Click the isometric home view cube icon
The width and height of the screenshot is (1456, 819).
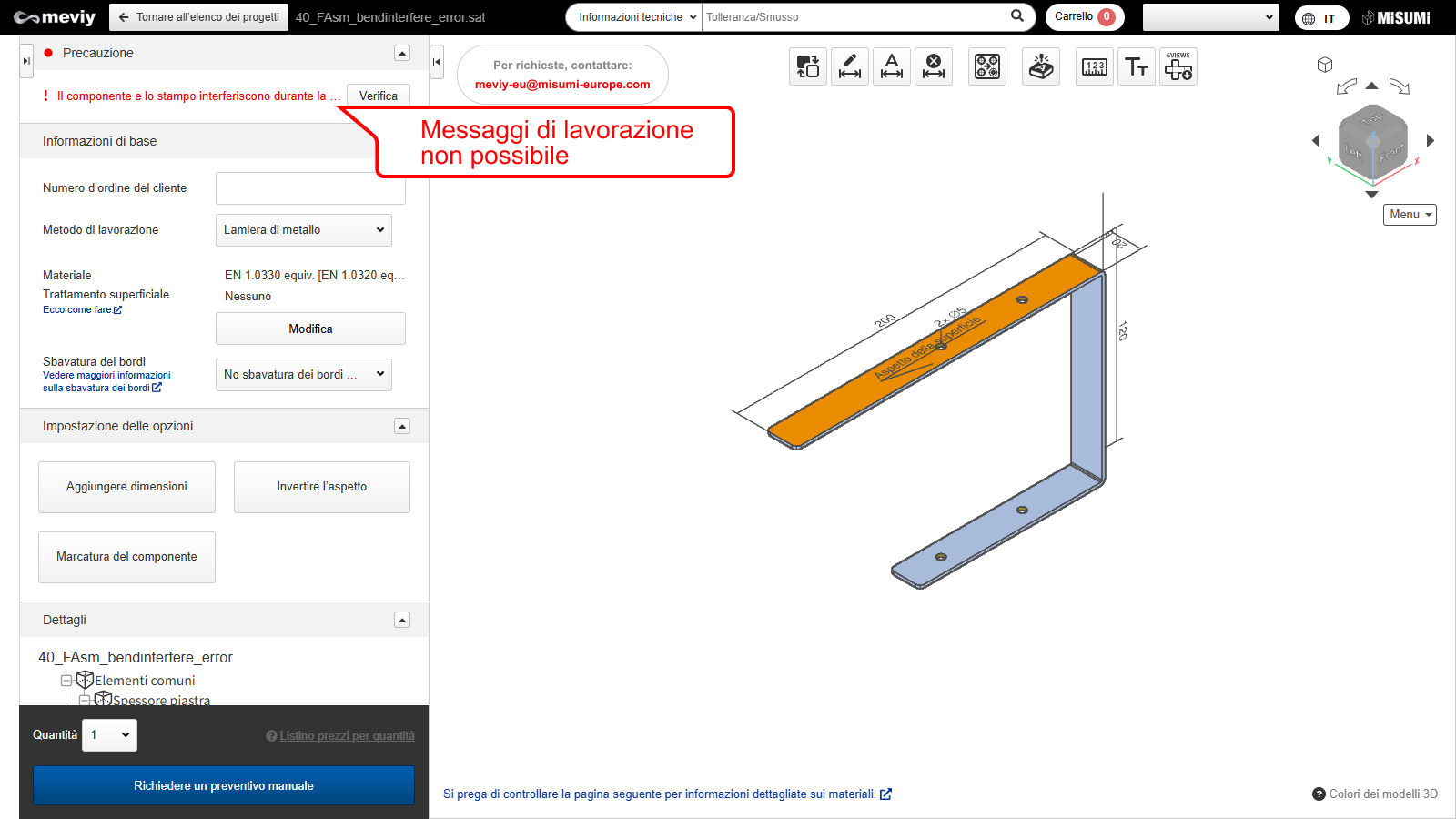[1325, 65]
